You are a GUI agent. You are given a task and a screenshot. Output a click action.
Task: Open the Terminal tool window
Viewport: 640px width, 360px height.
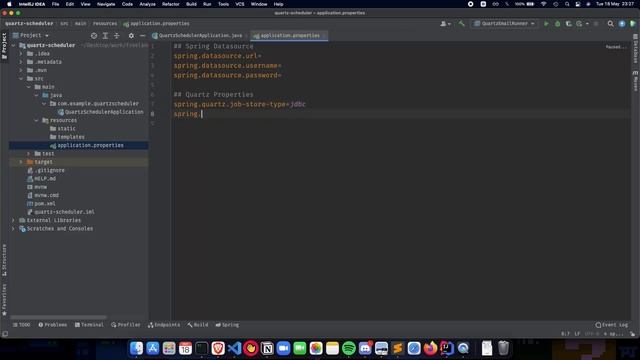point(89,325)
